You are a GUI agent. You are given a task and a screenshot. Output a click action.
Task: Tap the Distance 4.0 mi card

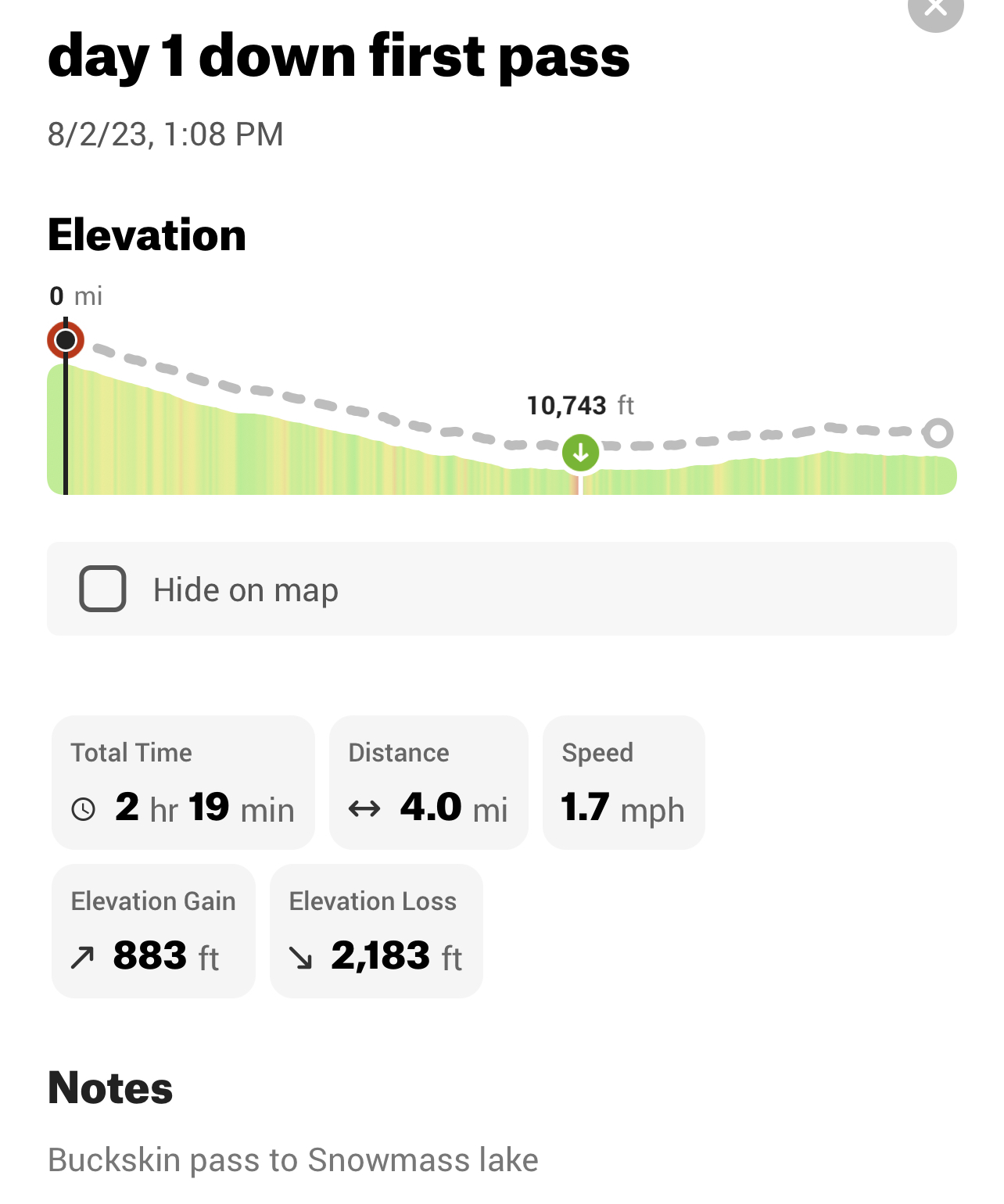pyautogui.click(x=428, y=782)
